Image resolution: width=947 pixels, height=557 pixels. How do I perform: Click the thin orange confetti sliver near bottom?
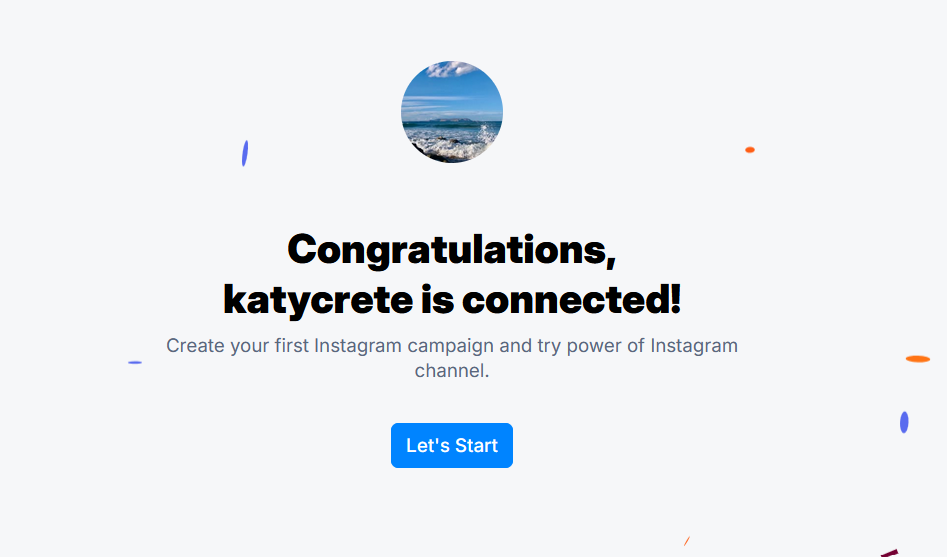[687, 541]
